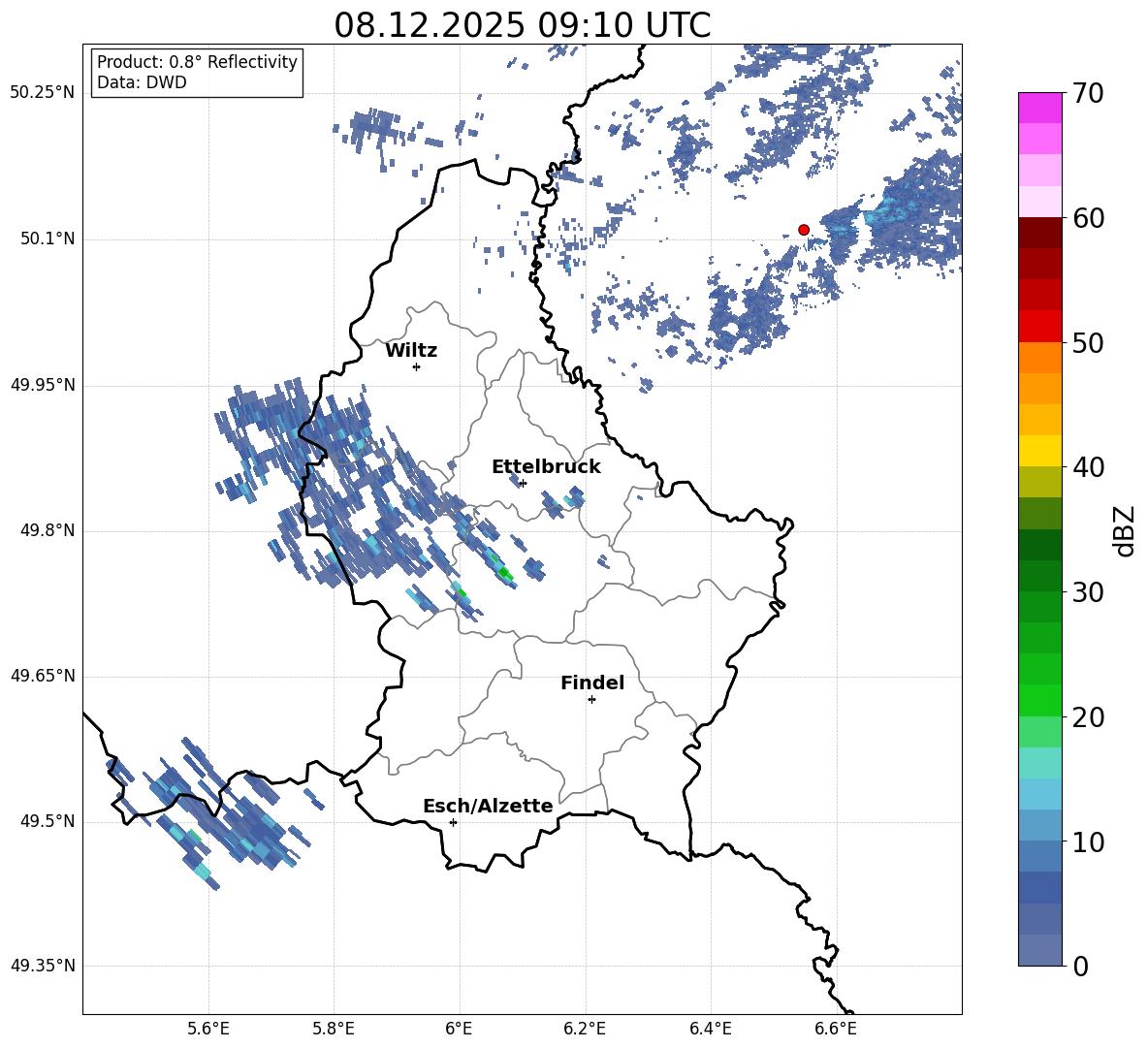Image resolution: width=1148 pixels, height=1048 pixels.
Task: Click the cross marker below Esch/Alzette
Action: pos(453,822)
